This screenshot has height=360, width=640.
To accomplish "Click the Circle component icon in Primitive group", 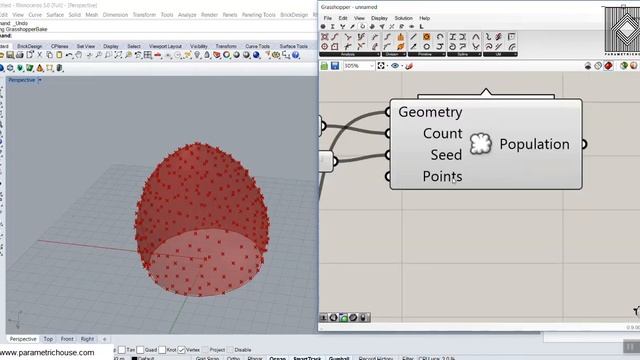I will 427,47.
